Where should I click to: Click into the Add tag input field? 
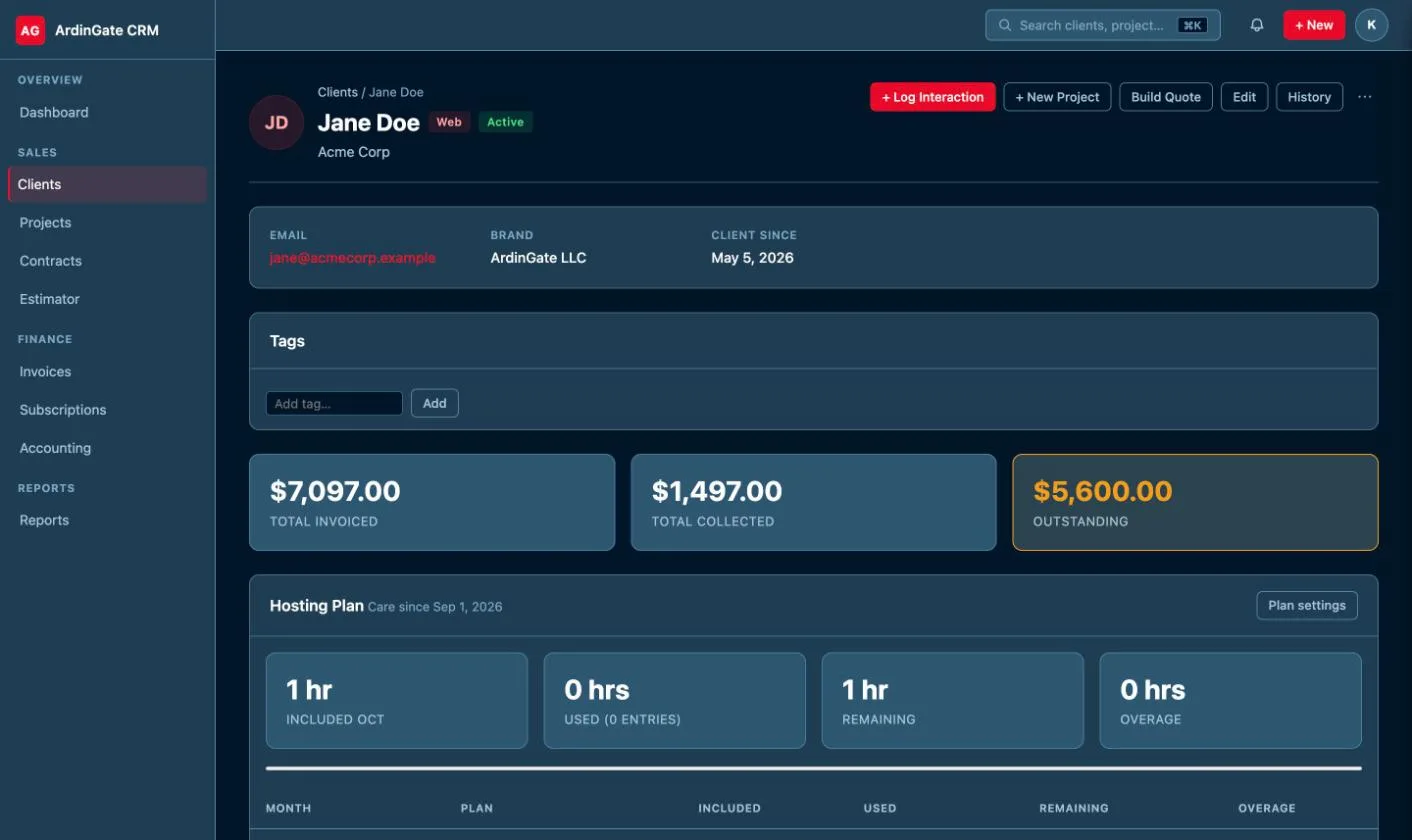[334, 403]
